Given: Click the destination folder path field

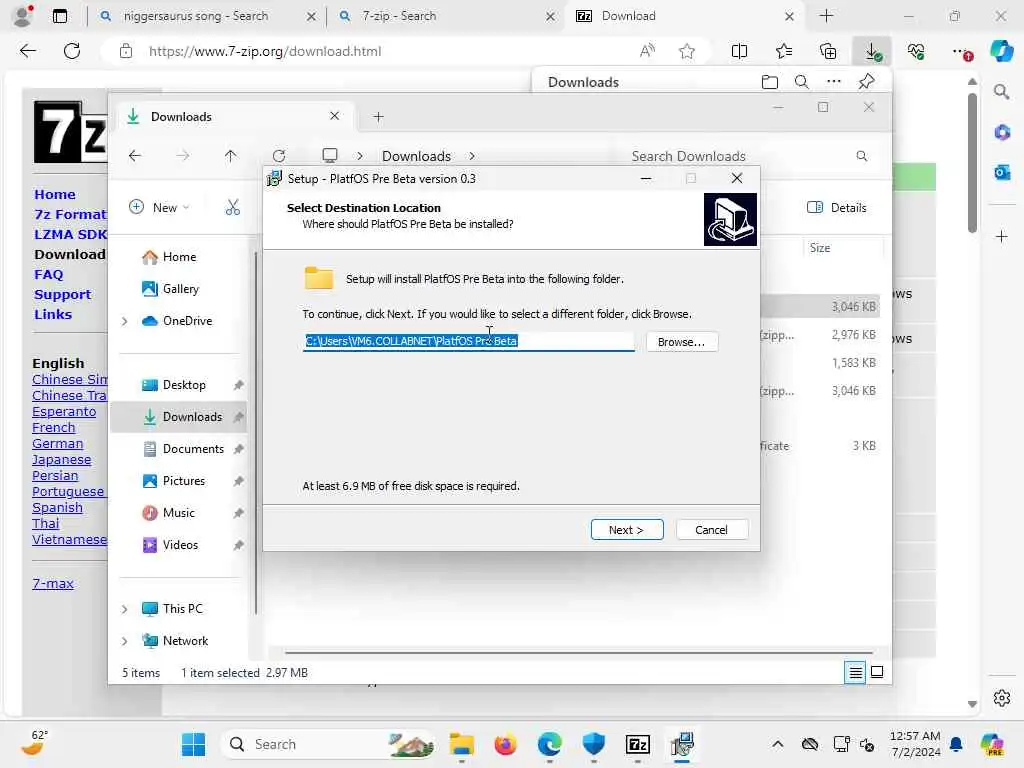Looking at the screenshot, I should 468,341.
